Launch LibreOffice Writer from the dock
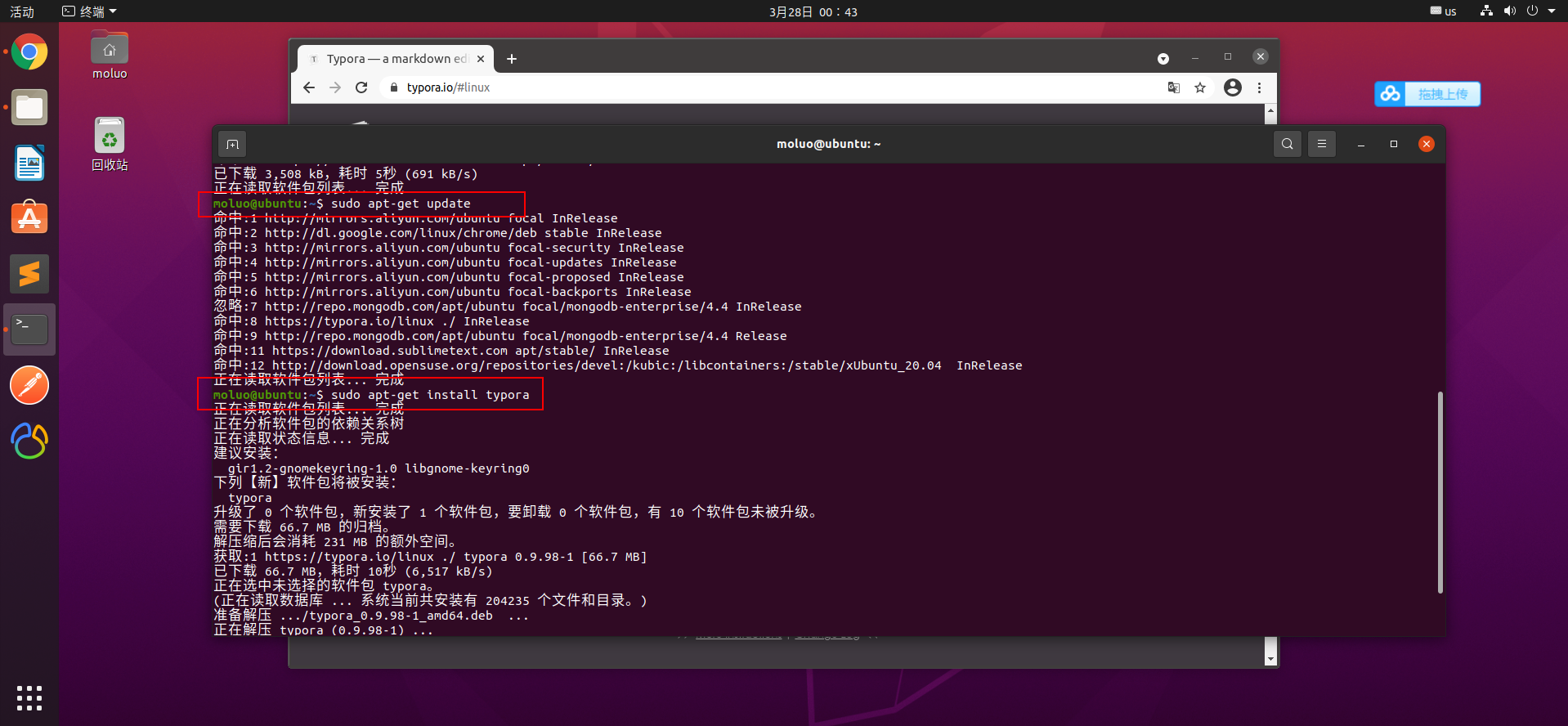Screen dimensions: 1568x726 [29, 163]
